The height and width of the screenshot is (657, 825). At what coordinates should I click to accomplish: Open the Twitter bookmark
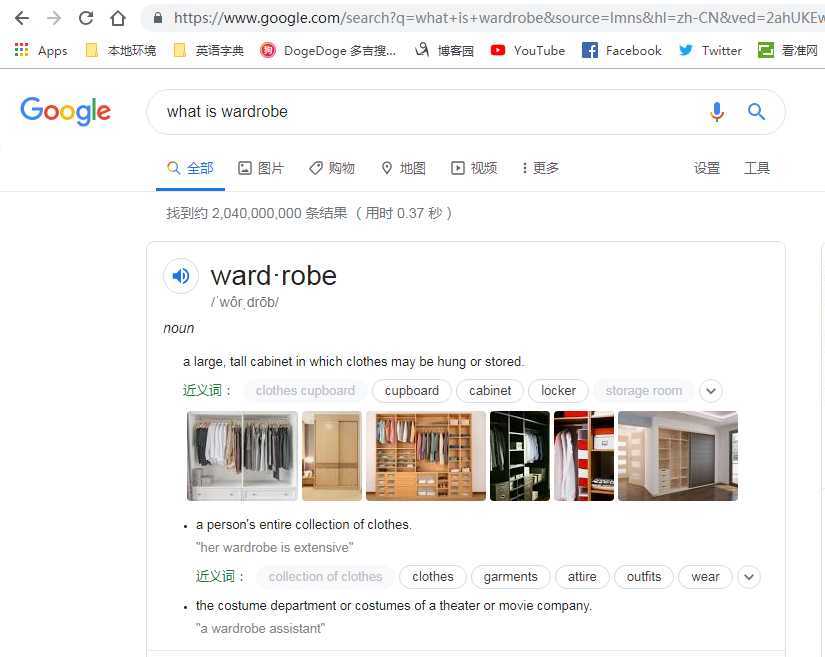pos(710,50)
